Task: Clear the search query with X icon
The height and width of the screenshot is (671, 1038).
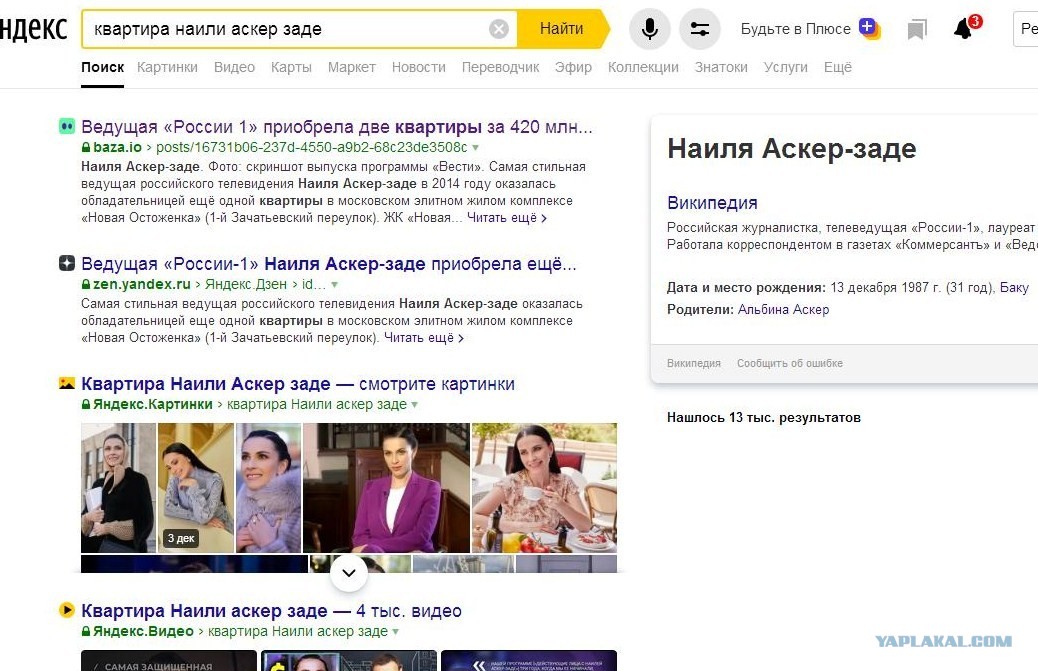Action: (x=498, y=29)
